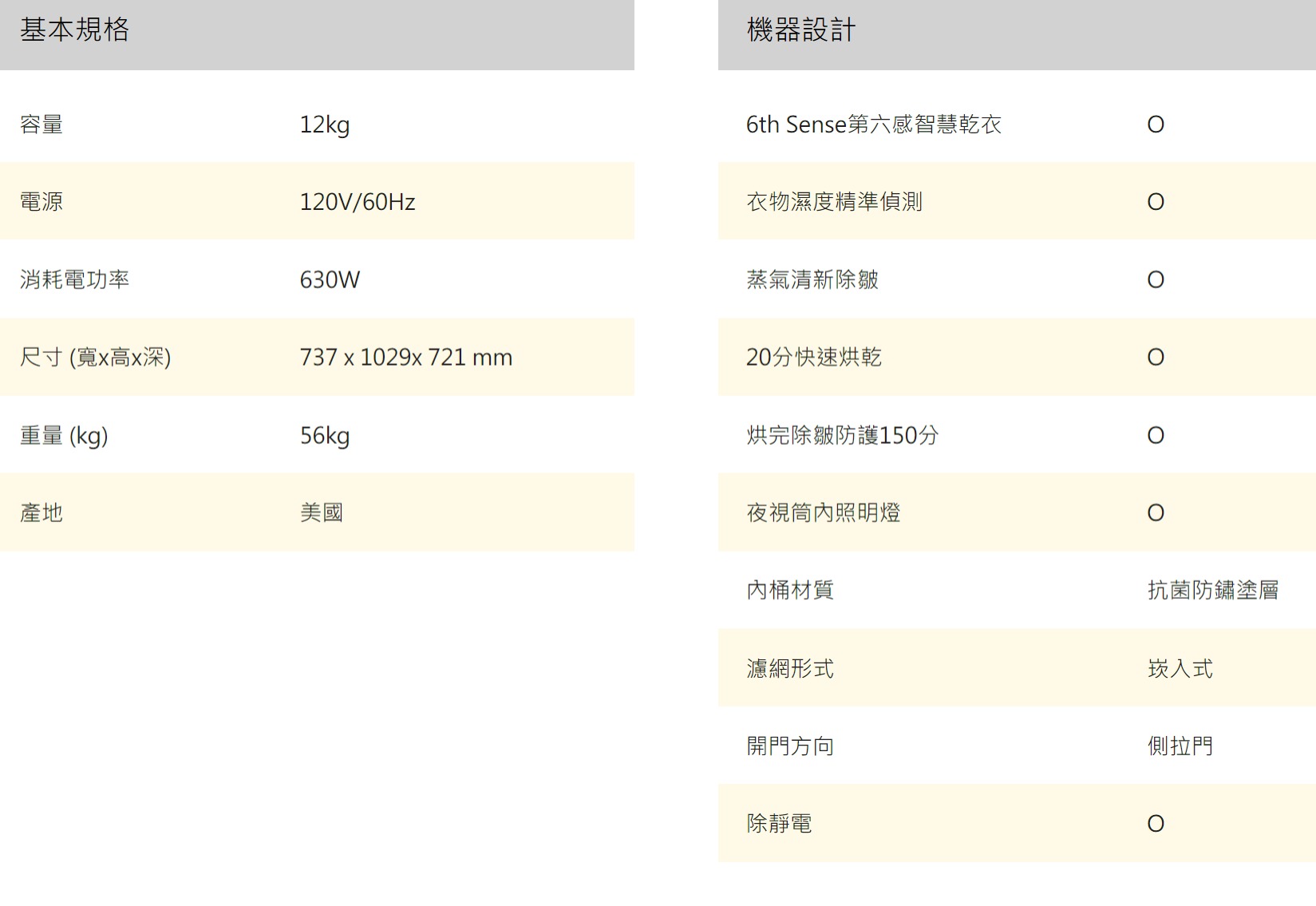Screen dimensions: 1316x906
Task: Select the 側拉門 door direction value
Action: coord(1180,746)
